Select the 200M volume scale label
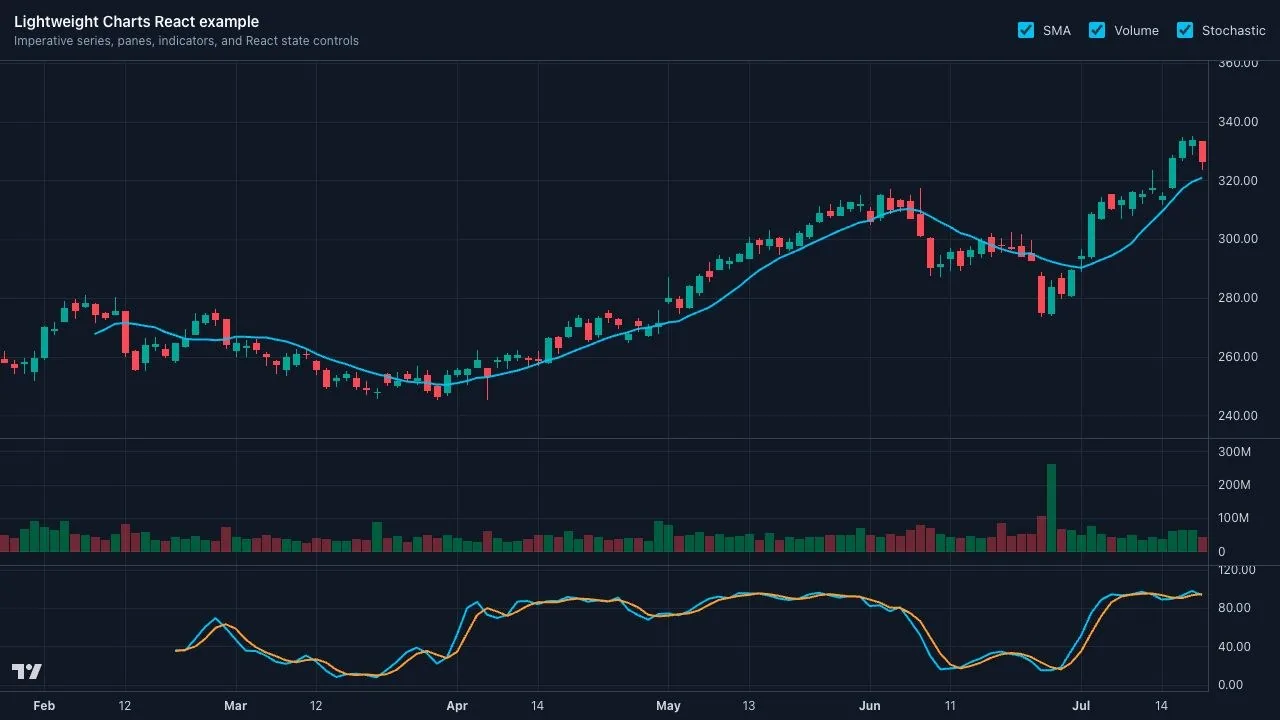Viewport: 1280px width, 720px height. 1234,485
